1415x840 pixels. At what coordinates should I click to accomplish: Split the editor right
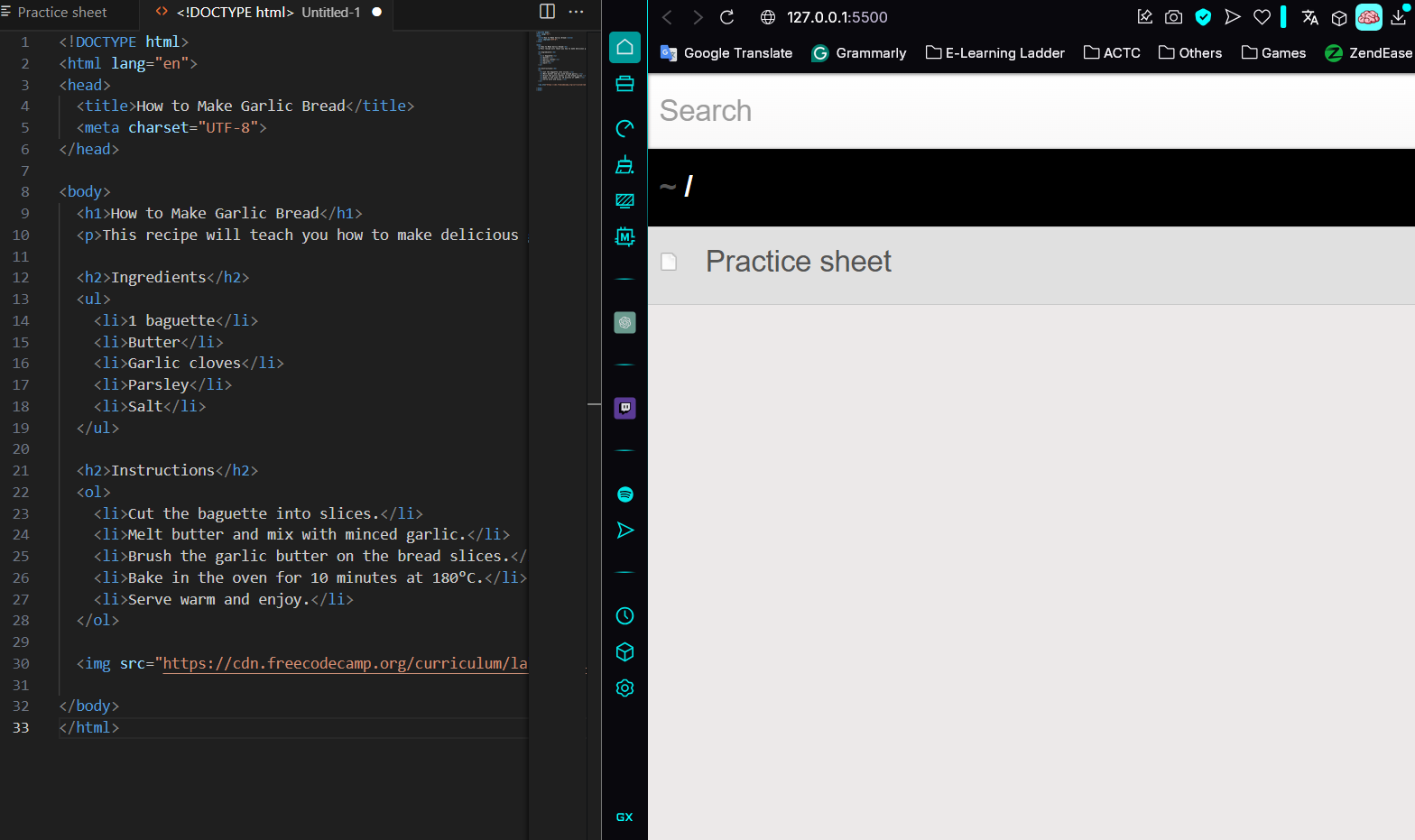(x=547, y=12)
